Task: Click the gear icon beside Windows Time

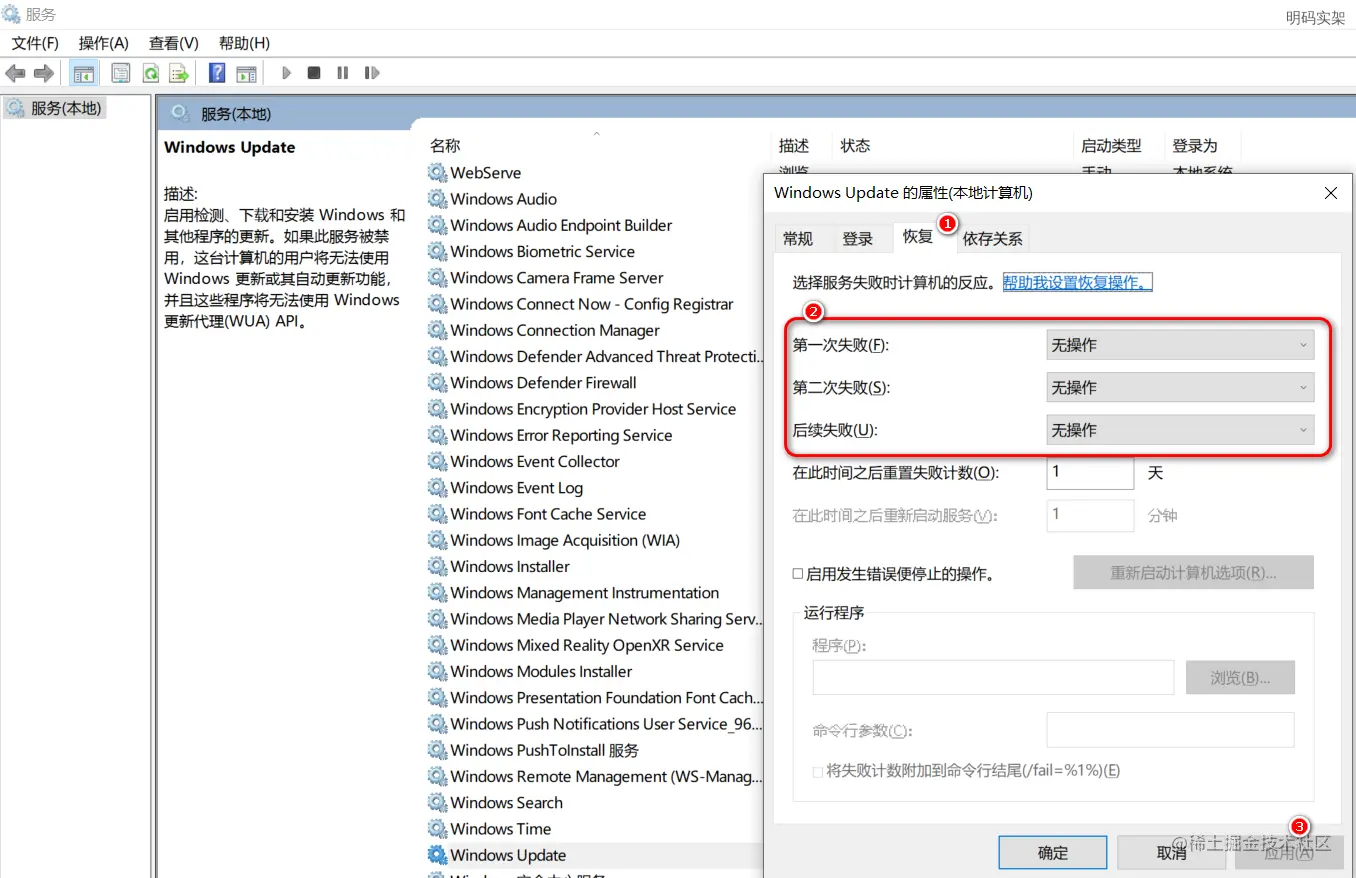Action: [437, 829]
